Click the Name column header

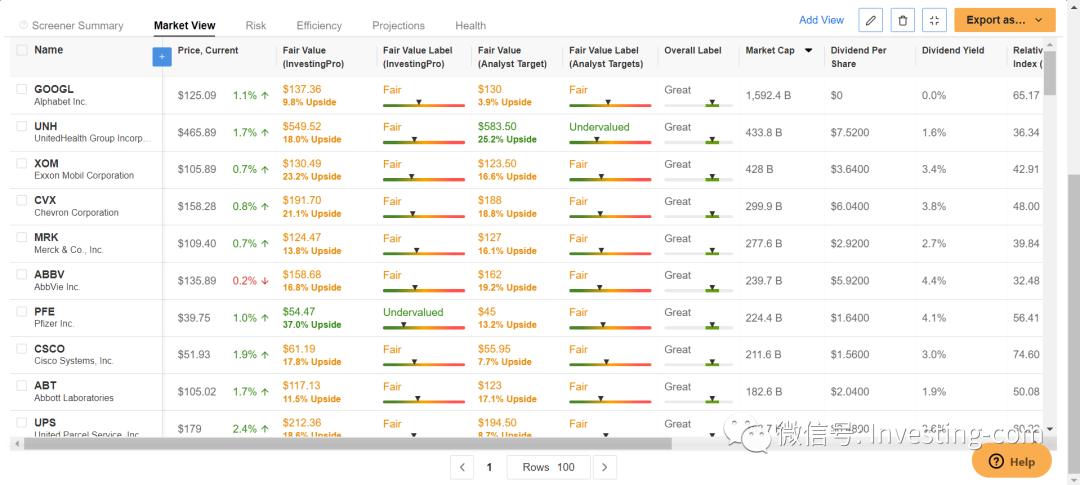pos(48,50)
